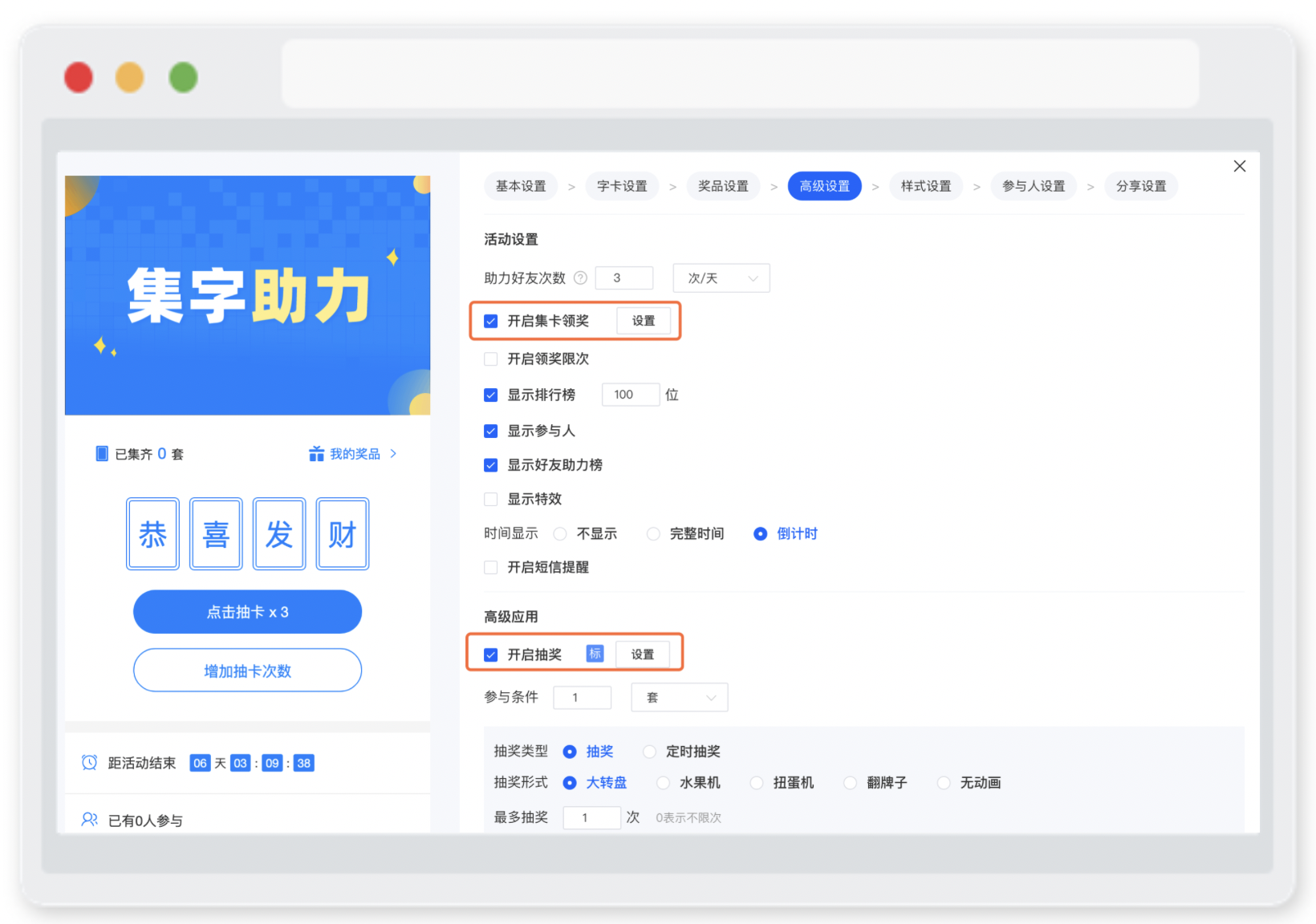Enable the 显示特效 checkbox
The image size is (1316, 924).
[x=491, y=500]
